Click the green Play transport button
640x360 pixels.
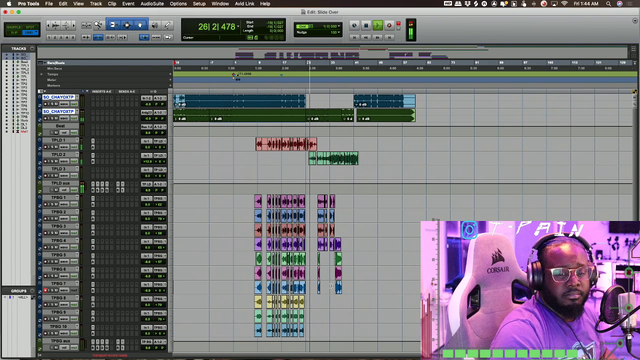tap(378, 25)
